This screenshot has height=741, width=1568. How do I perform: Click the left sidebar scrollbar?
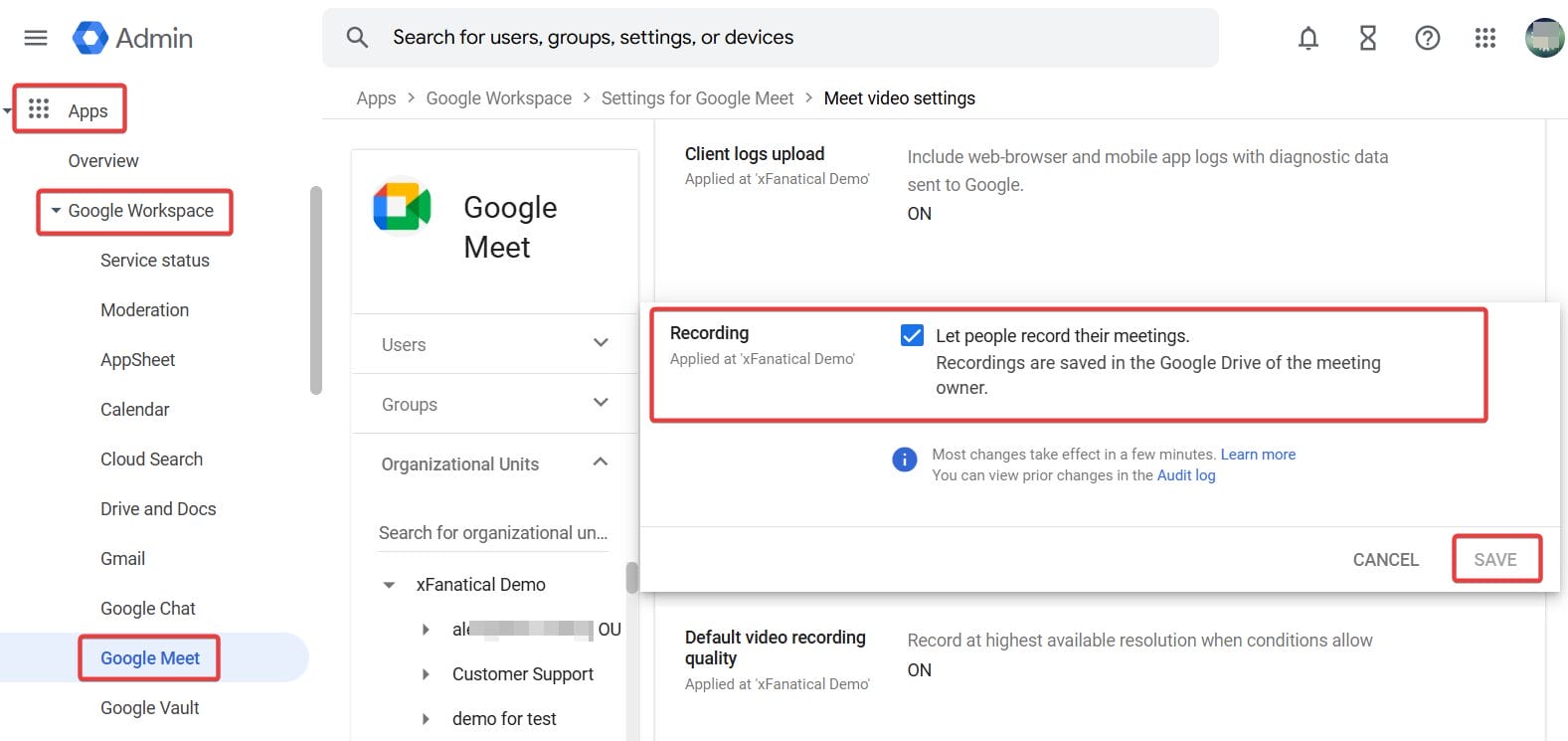tap(316, 290)
